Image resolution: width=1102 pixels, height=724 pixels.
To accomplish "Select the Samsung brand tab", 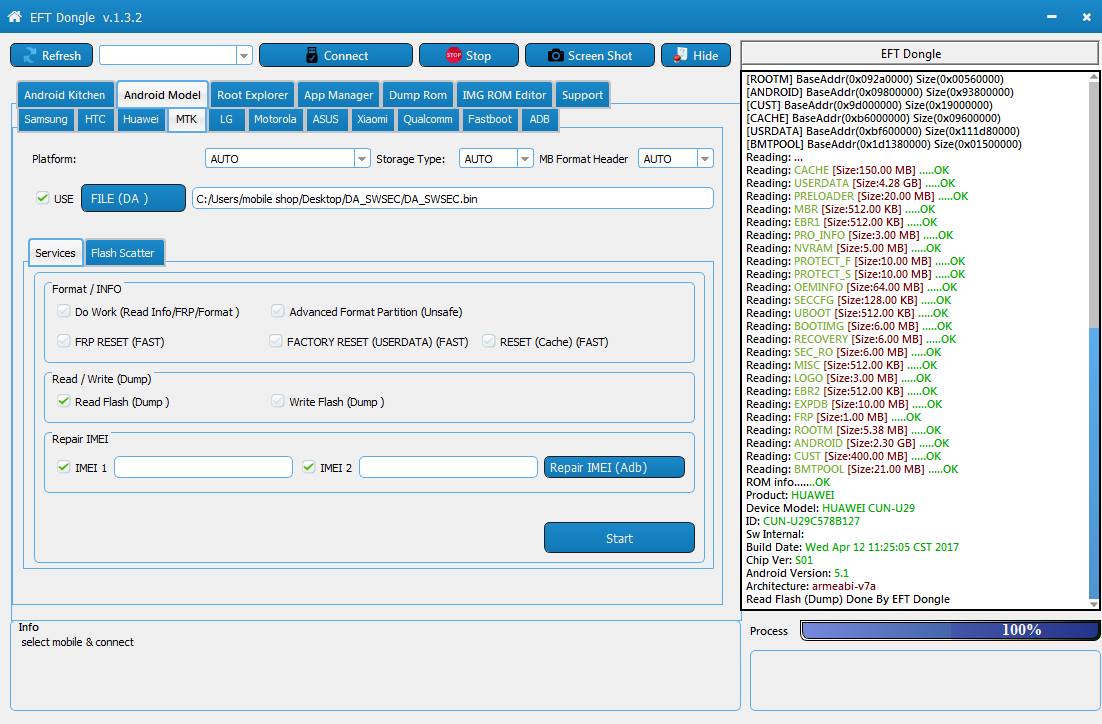I will pos(46,119).
